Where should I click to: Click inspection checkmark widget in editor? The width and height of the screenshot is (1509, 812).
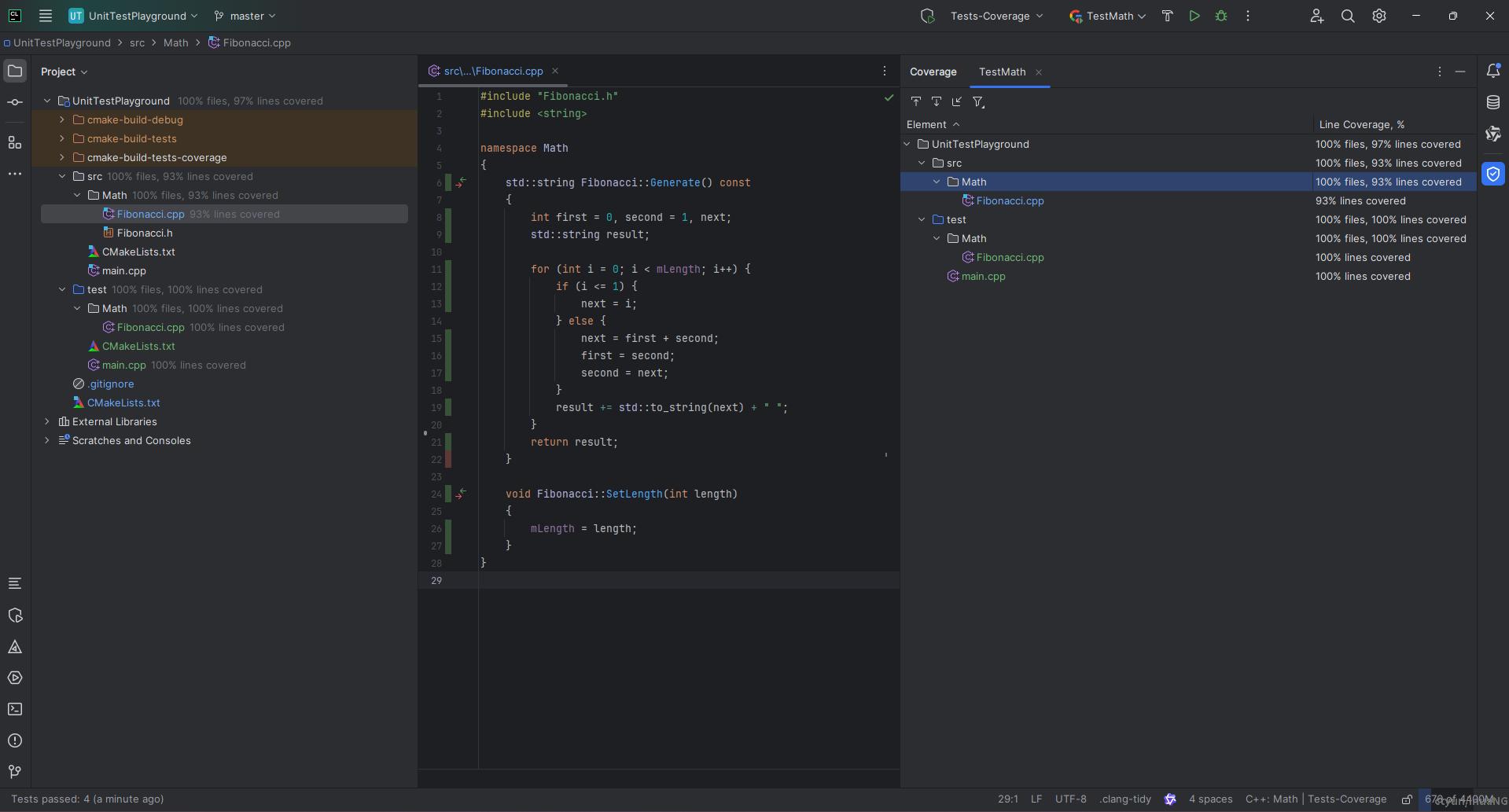pyautogui.click(x=889, y=97)
